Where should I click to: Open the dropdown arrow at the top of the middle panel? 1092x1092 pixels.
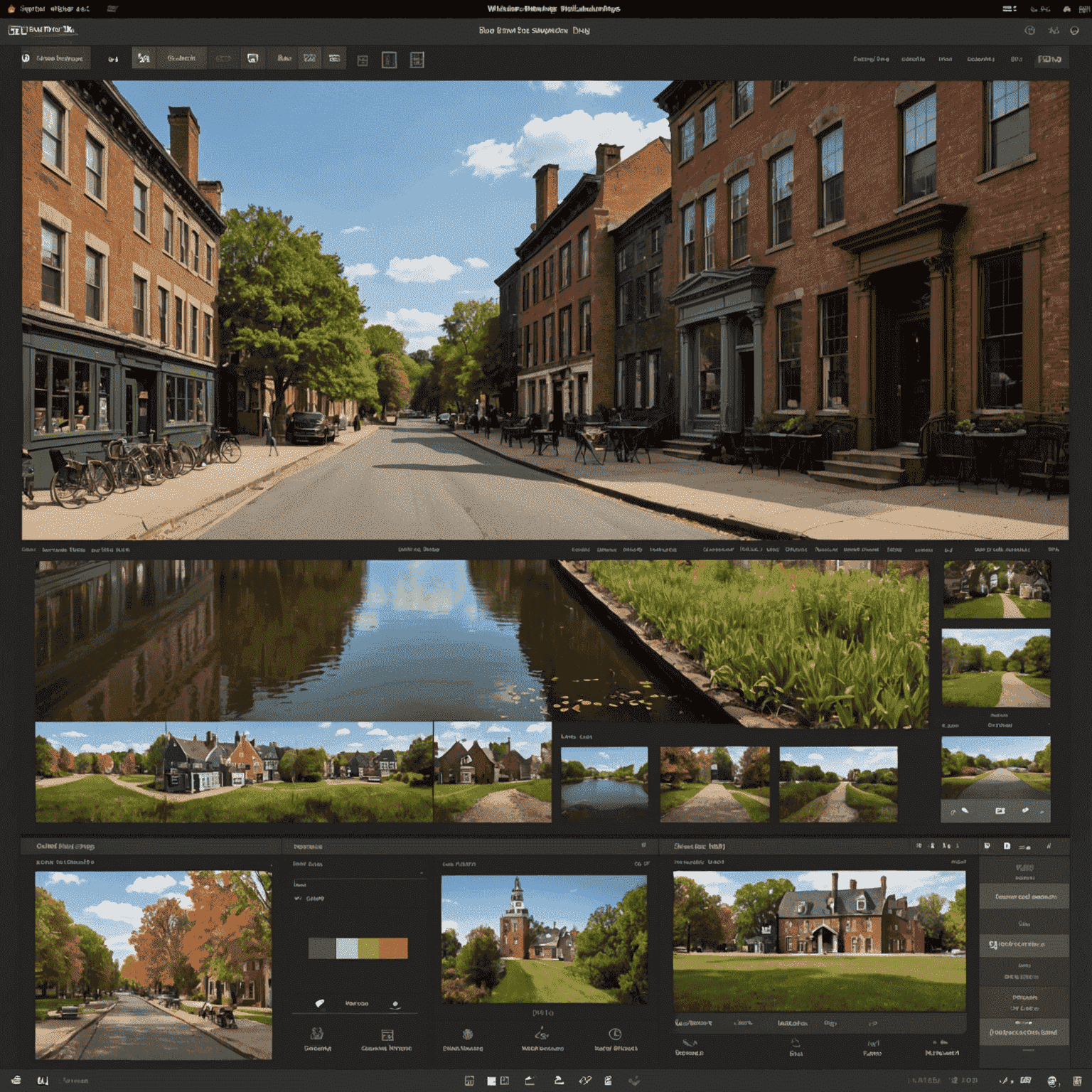[x=421, y=873]
